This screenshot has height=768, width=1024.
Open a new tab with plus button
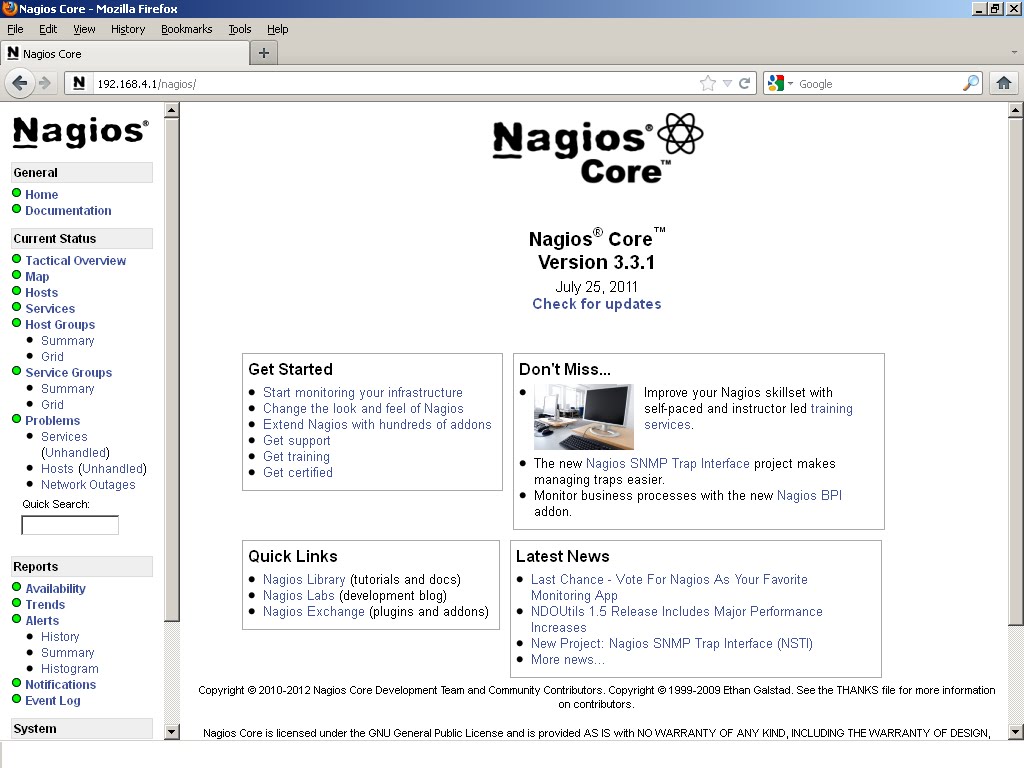coord(264,53)
